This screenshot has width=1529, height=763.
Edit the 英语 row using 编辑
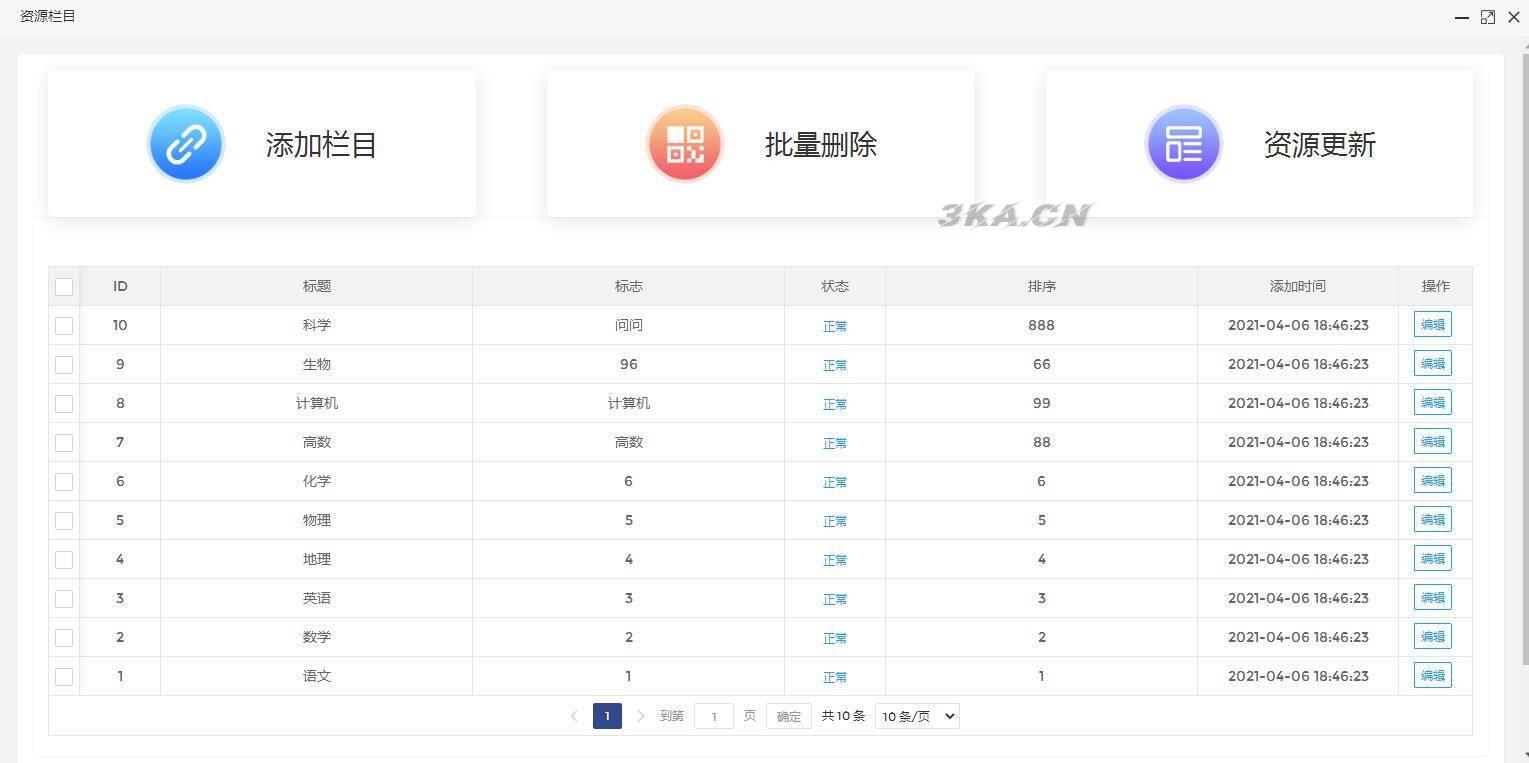(x=1432, y=598)
